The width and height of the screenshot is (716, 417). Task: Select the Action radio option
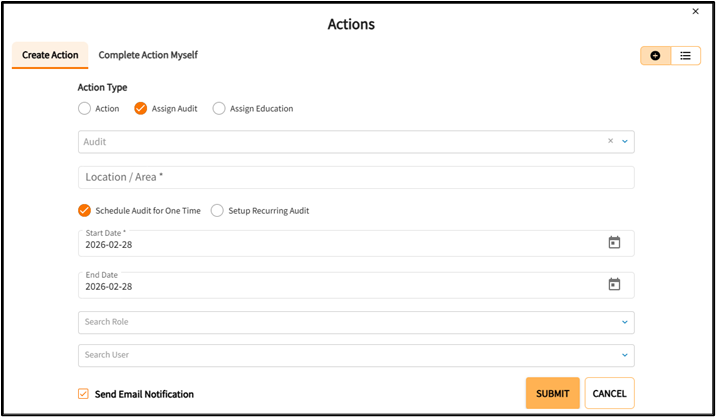pyautogui.click(x=85, y=108)
